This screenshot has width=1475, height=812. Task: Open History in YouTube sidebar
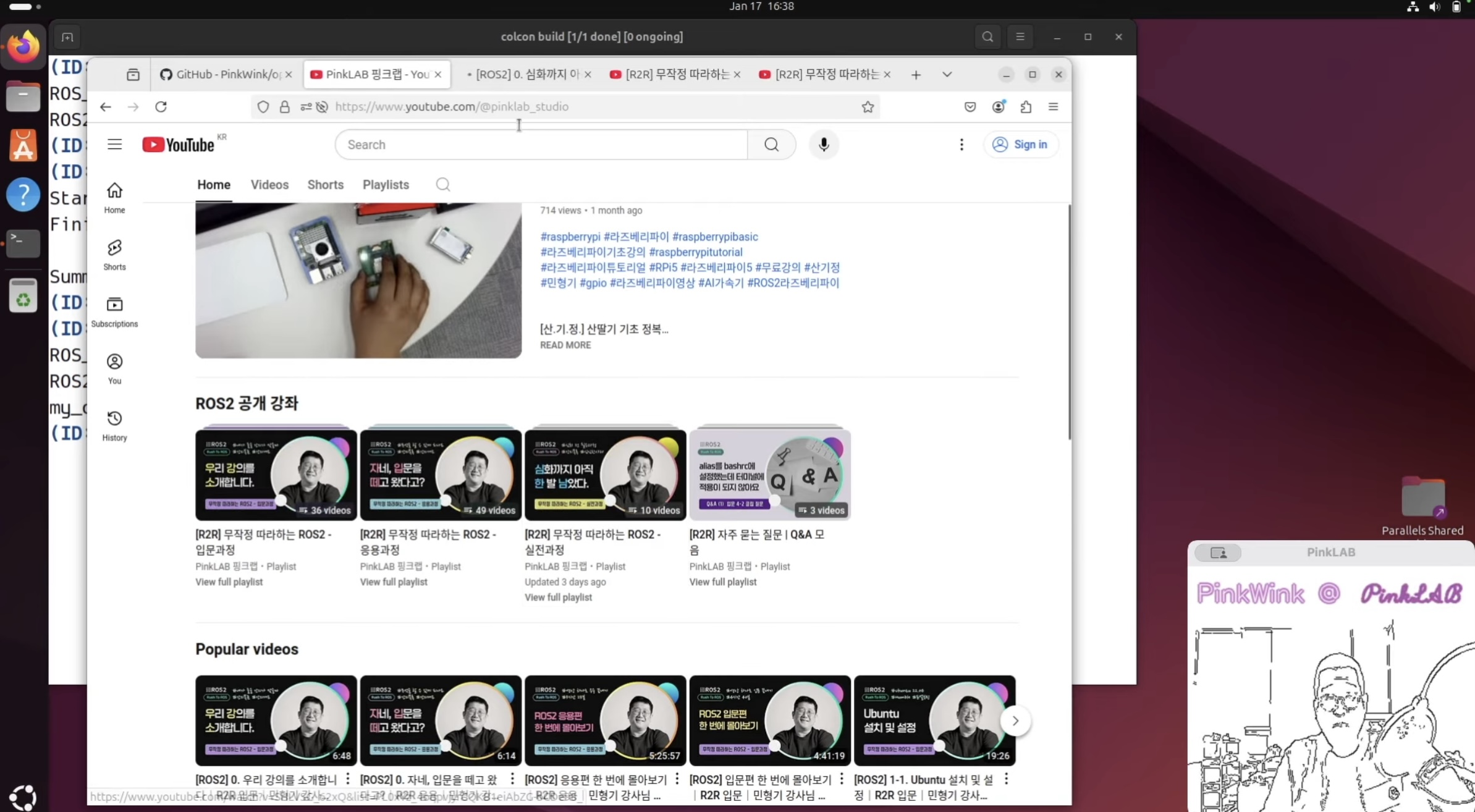pos(114,425)
